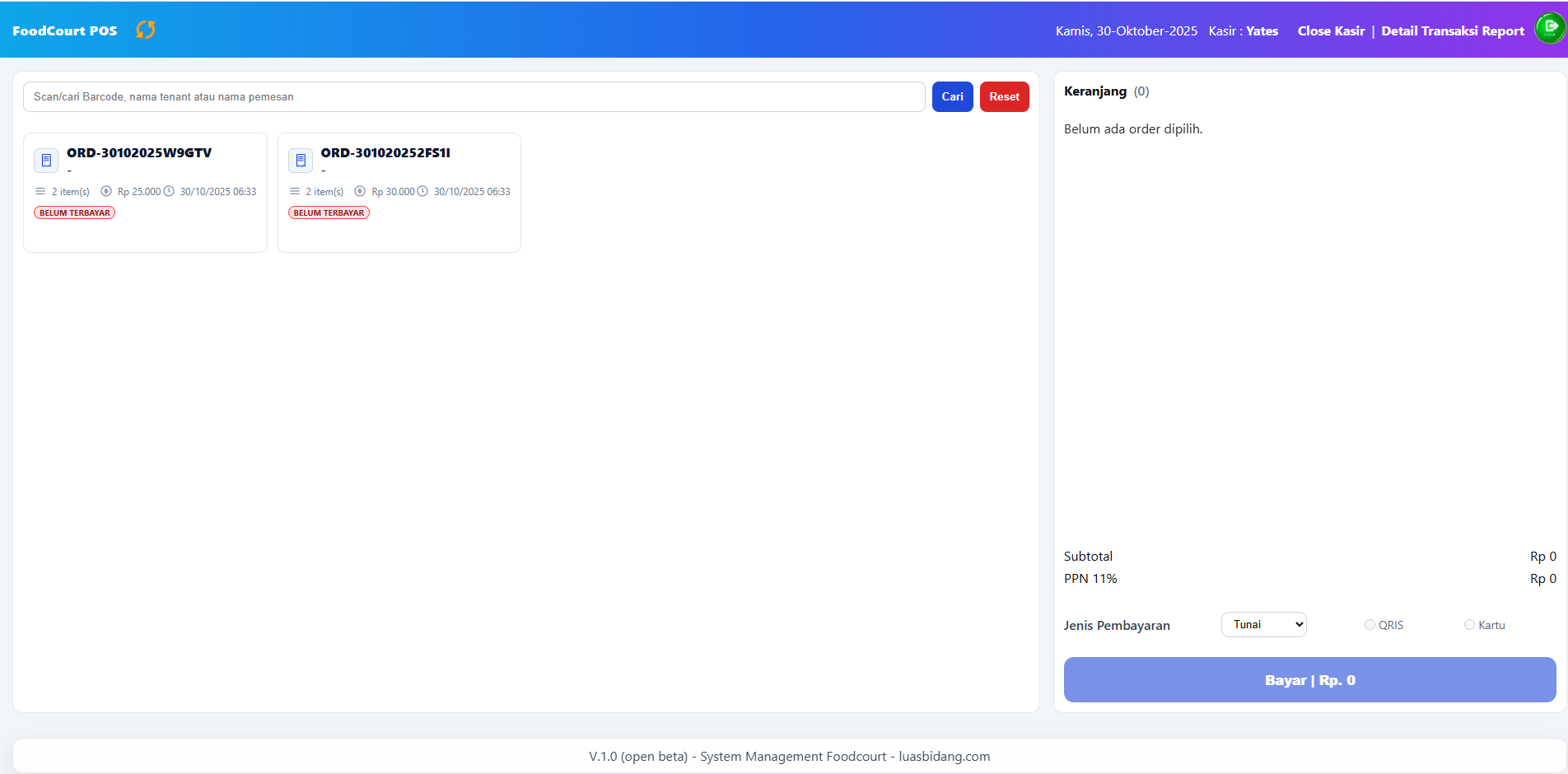The image size is (1568, 774).
Task: Click the blue Cari search button
Action: [x=952, y=96]
